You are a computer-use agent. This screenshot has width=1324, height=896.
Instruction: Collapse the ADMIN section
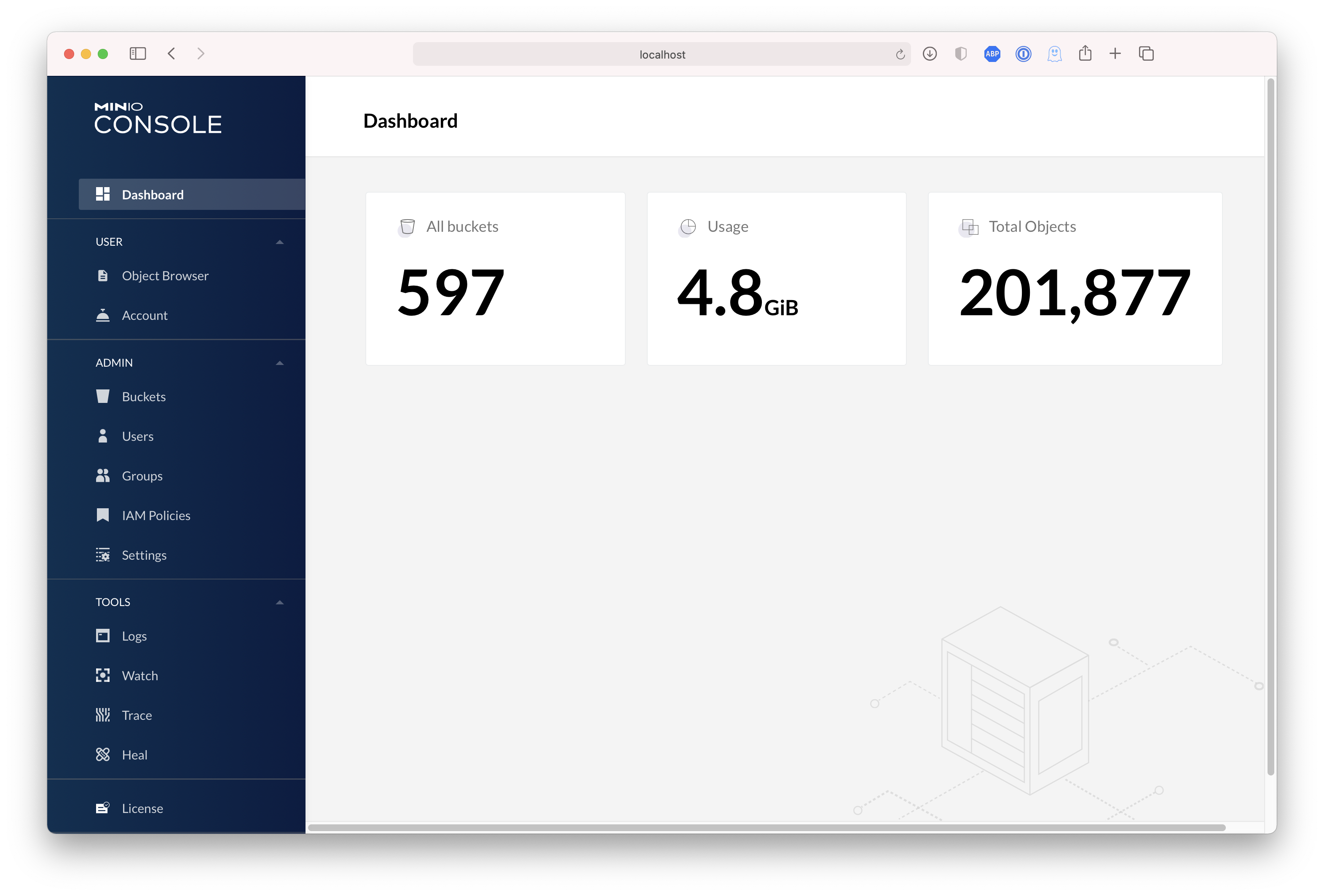tap(280, 362)
